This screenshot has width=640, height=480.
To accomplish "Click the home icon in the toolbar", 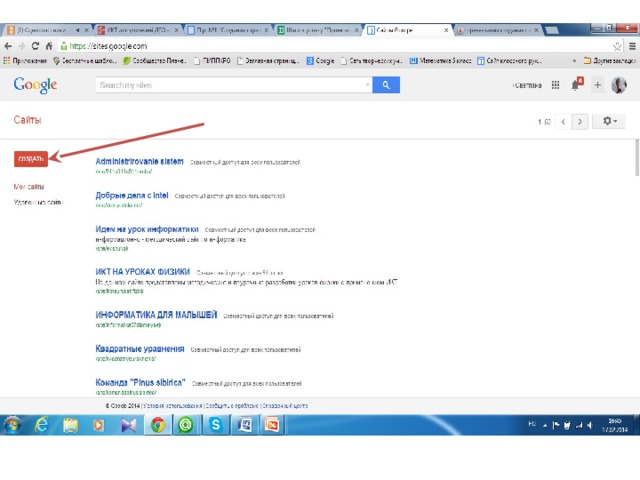I will pos(49,46).
